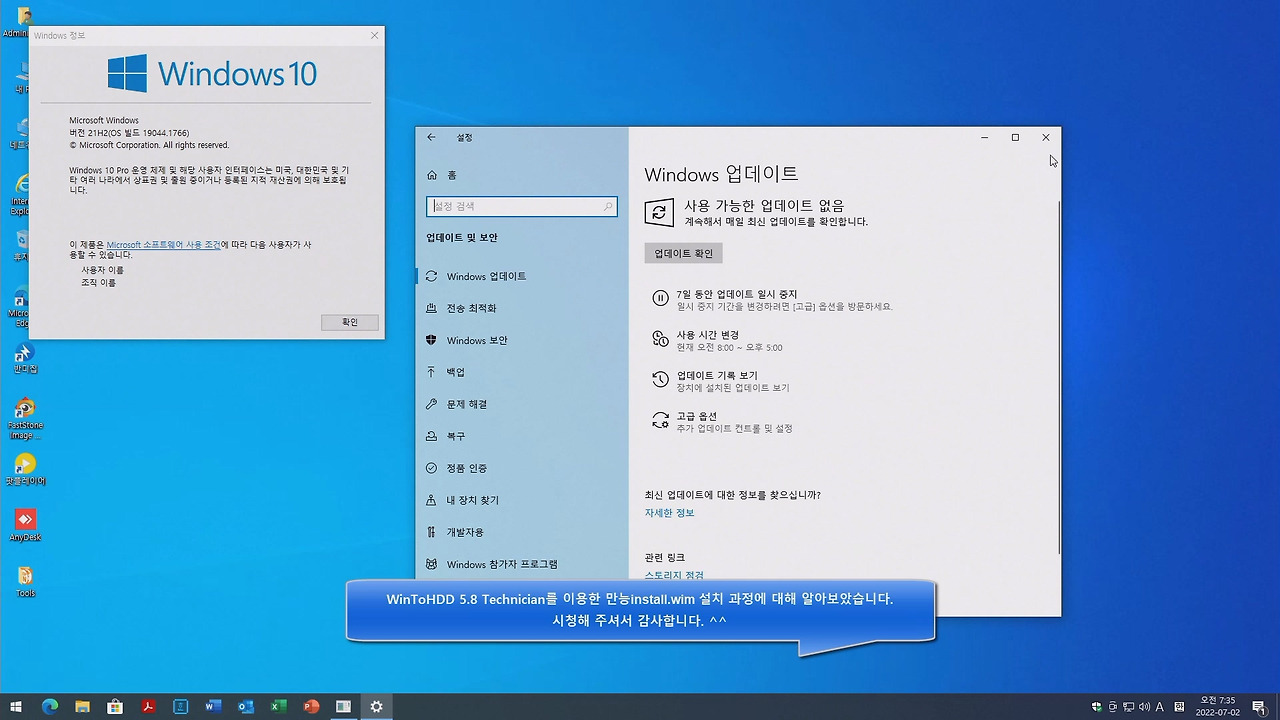Click the refresh icon next to update status
Screen dimensions: 1280x720
click(658, 212)
